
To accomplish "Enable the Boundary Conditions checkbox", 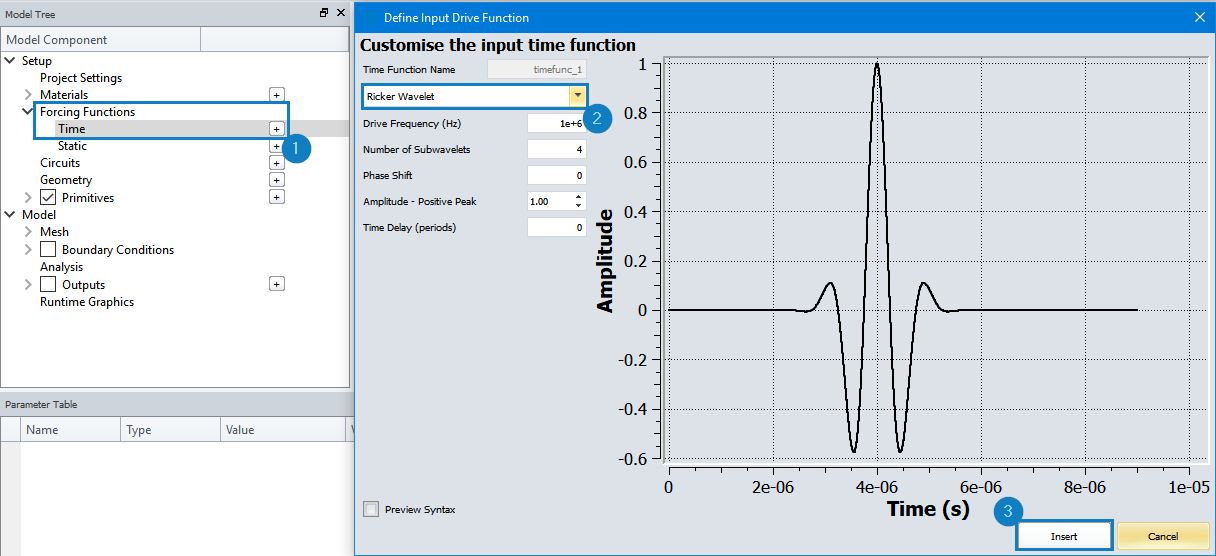I will pyautogui.click(x=48, y=249).
